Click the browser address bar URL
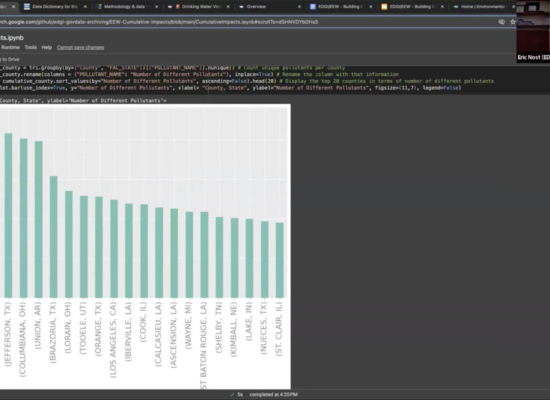550x400 pixels. 159,22
